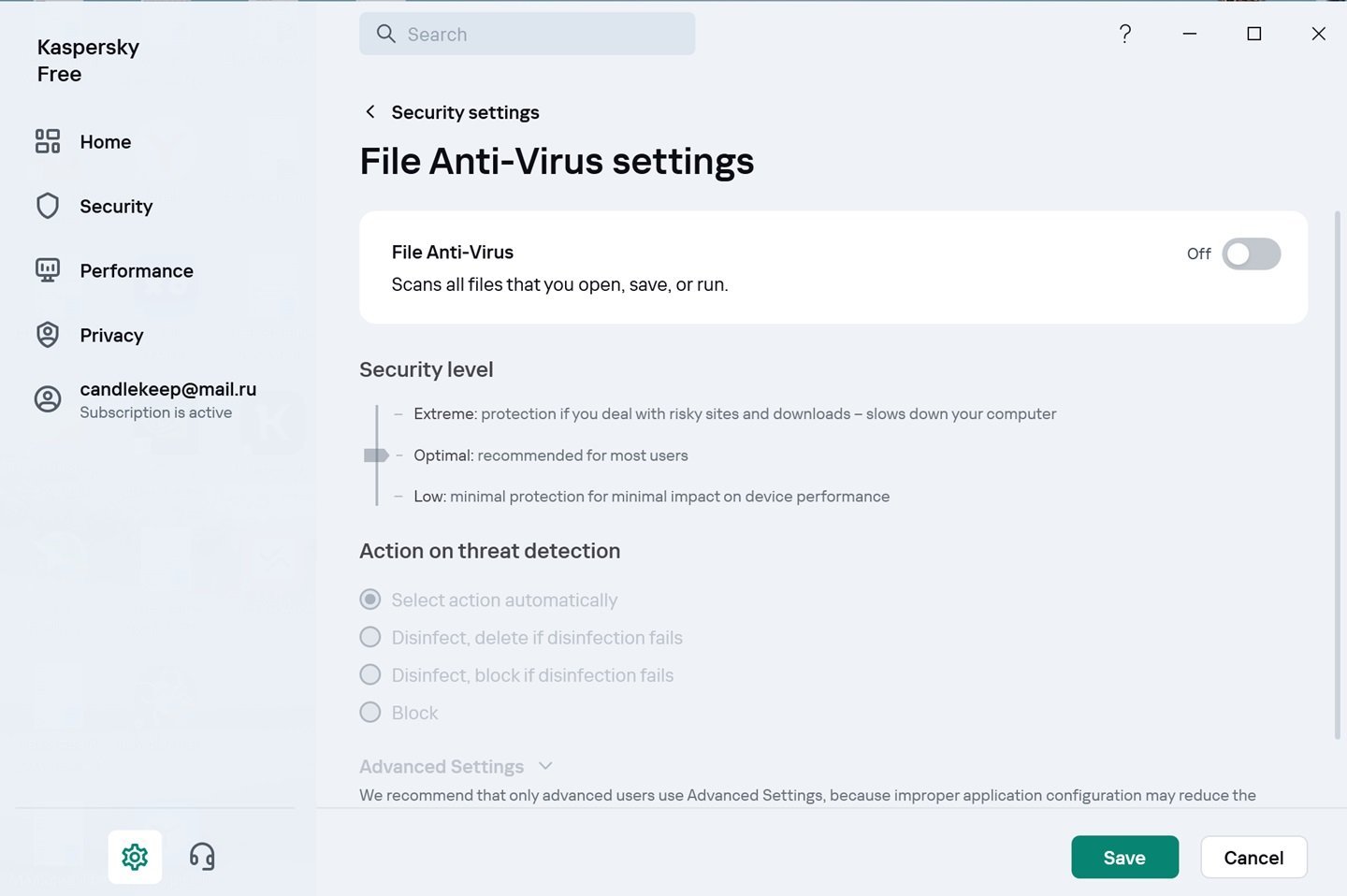Viewport: 1347px width, 896px height.
Task: Click the Privacy shield-person icon
Action: [48, 335]
